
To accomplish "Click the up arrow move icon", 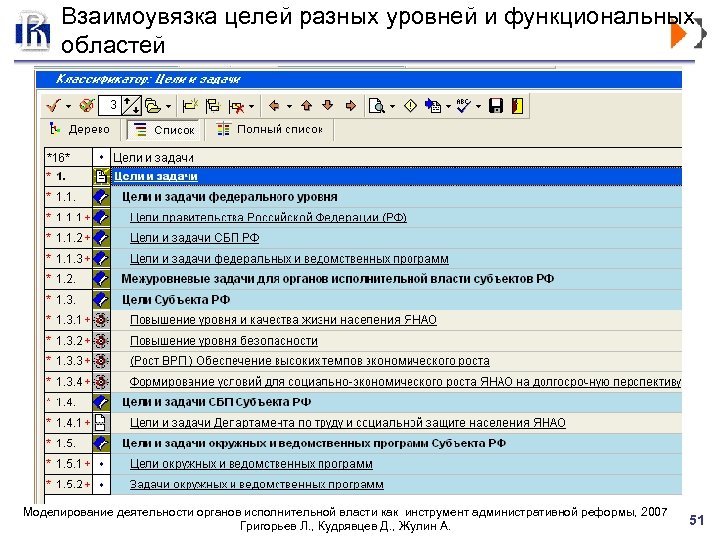I will pyautogui.click(x=307, y=106).
